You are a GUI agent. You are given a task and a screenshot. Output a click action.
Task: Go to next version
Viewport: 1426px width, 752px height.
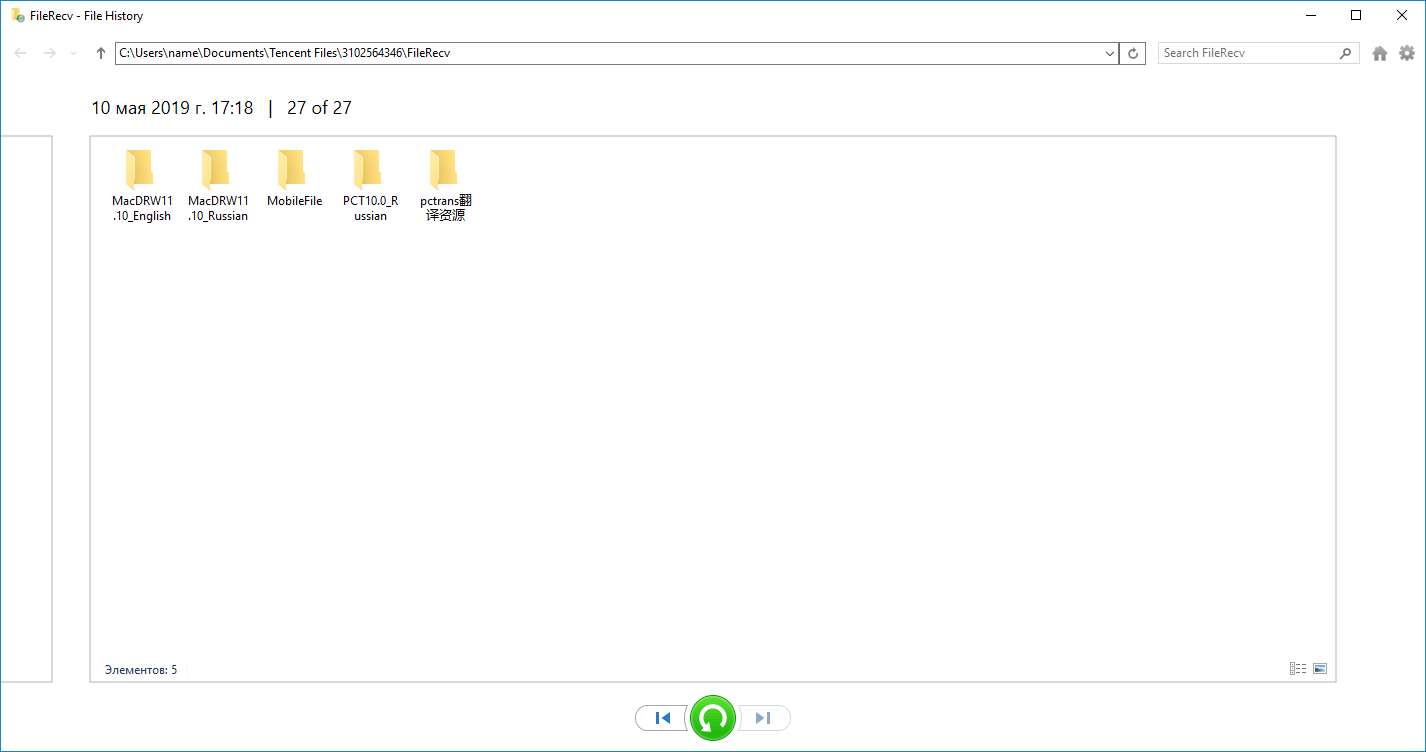click(x=764, y=718)
